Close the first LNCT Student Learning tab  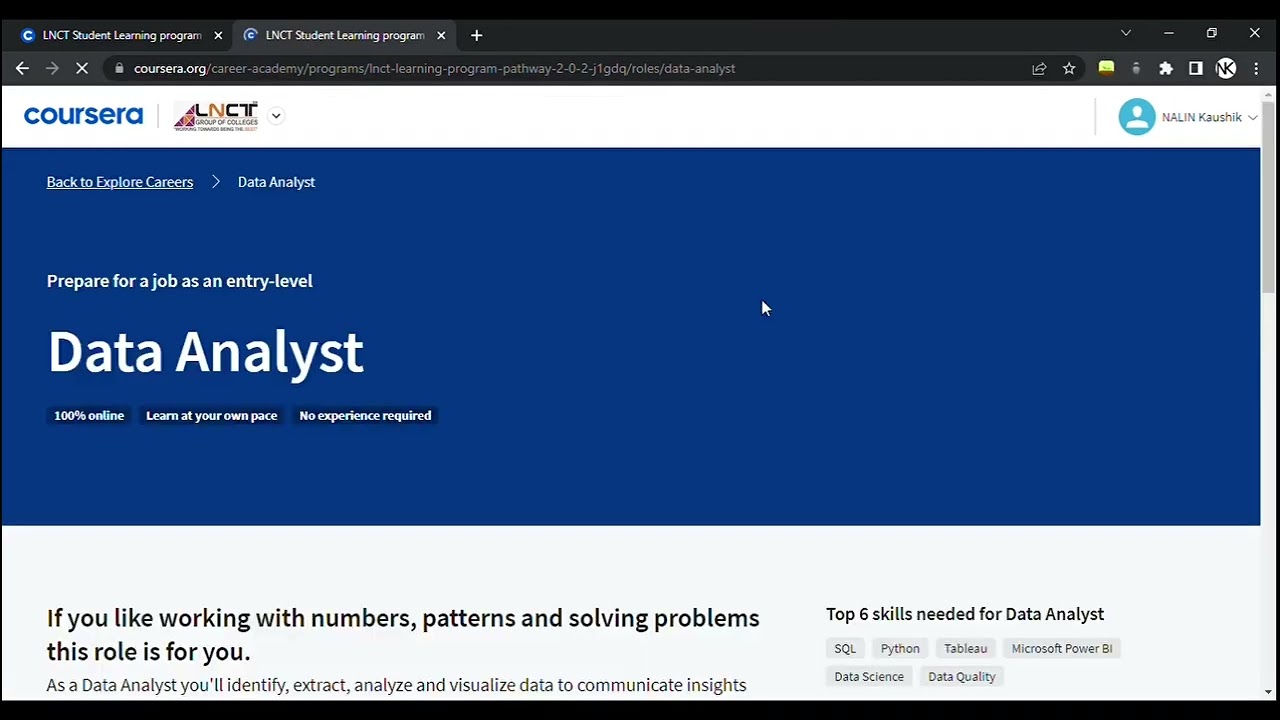coord(218,35)
